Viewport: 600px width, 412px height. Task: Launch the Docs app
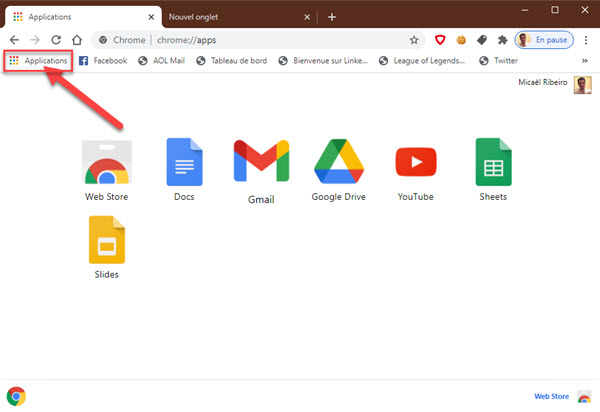click(x=184, y=169)
